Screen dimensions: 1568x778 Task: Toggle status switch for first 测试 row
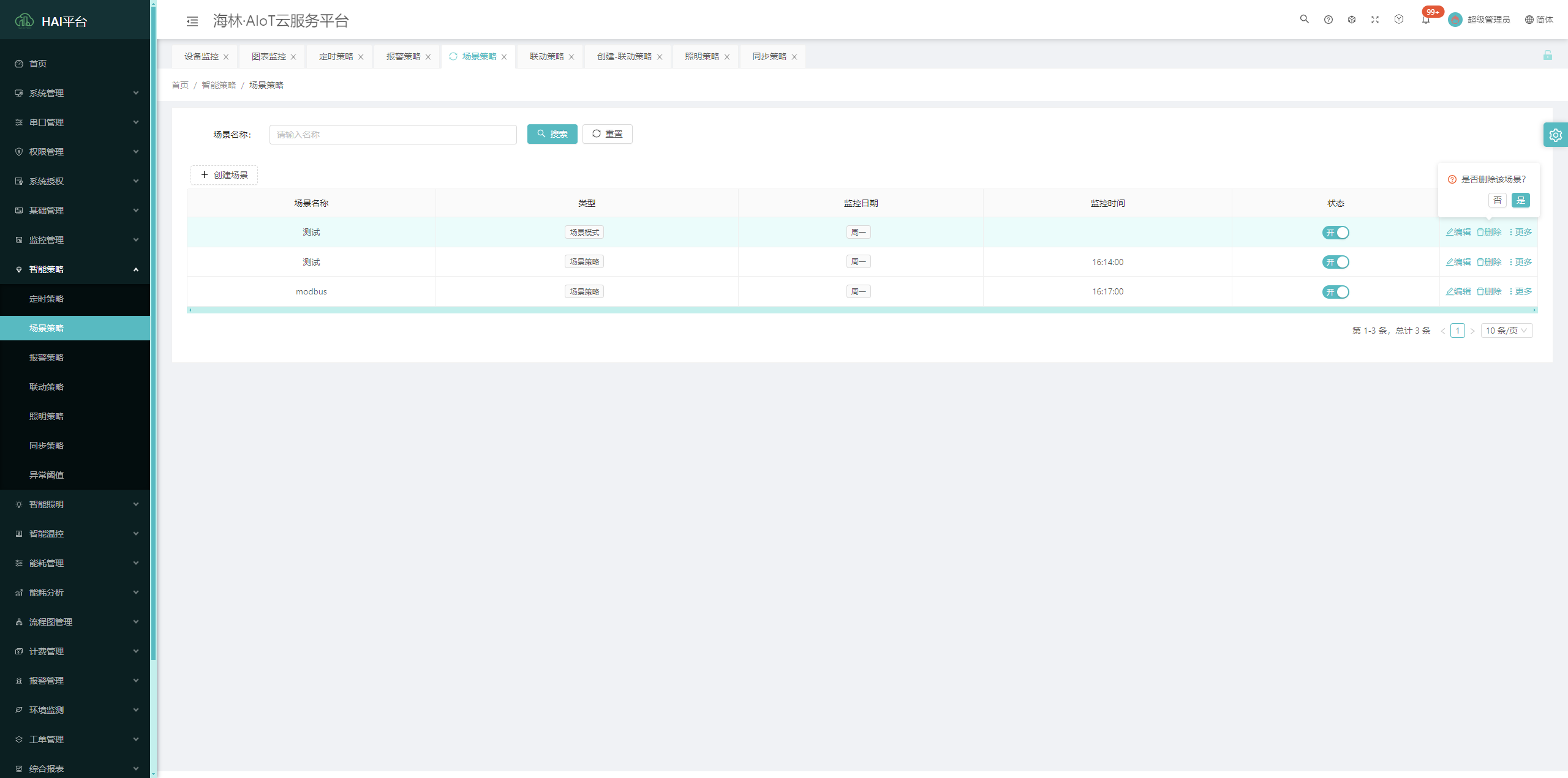click(1335, 233)
